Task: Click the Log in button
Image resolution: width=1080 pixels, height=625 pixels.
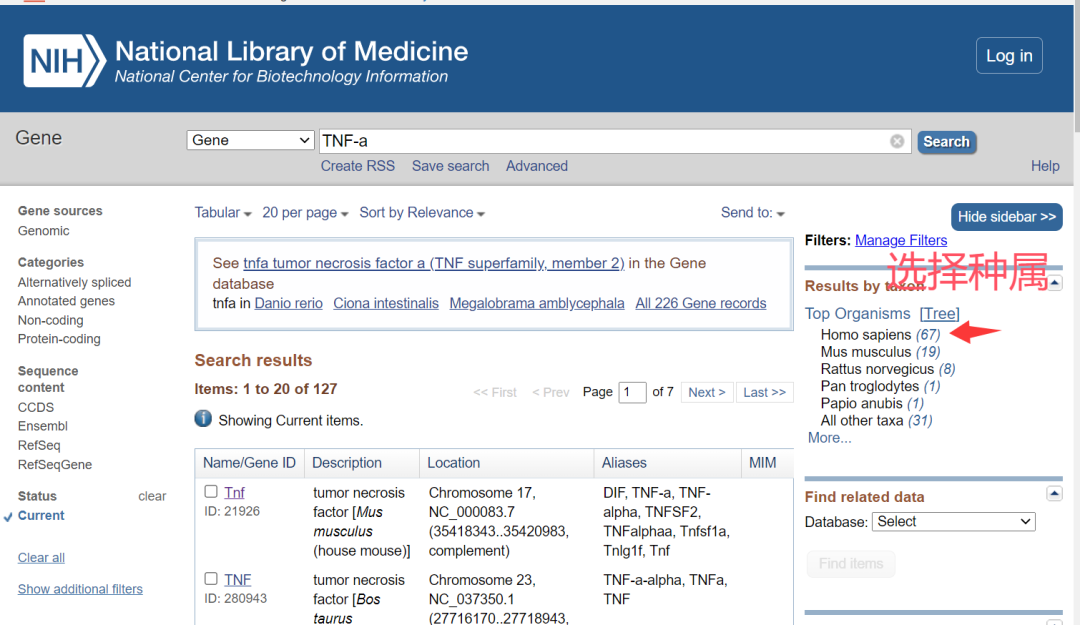Action: [1008, 56]
